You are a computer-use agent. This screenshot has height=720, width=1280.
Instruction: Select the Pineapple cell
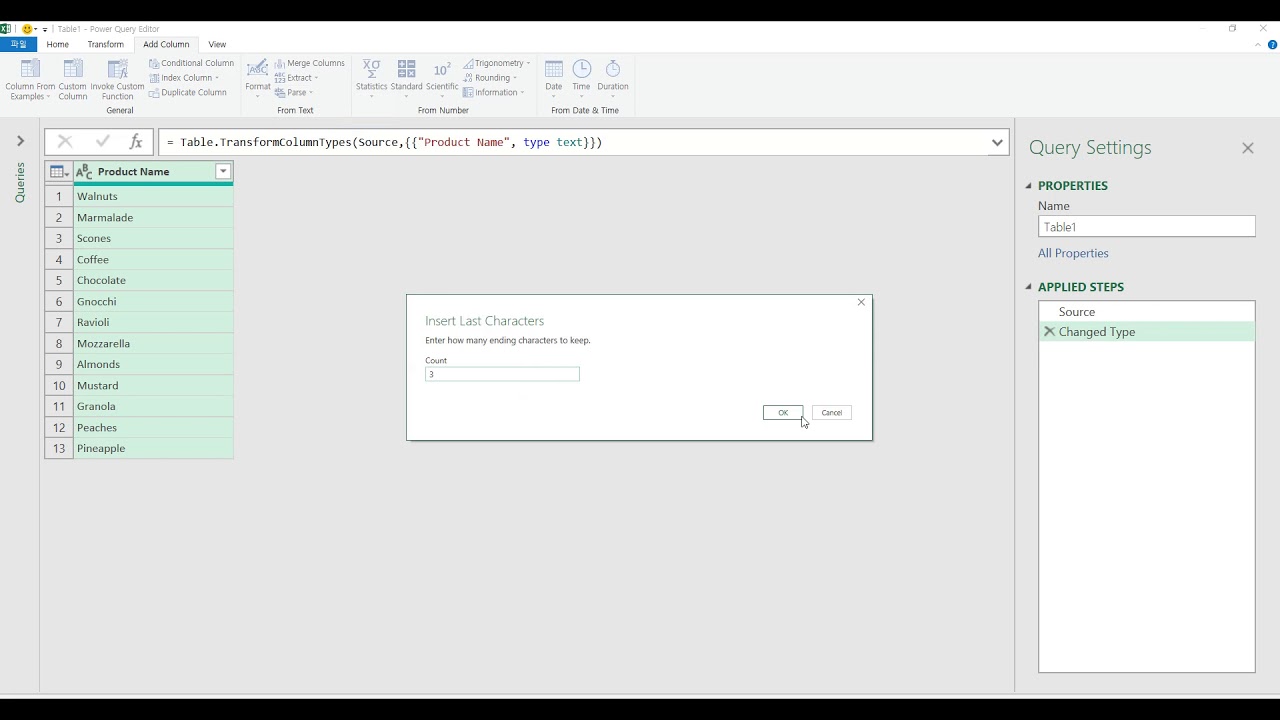pyautogui.click(x=153, y=448)
